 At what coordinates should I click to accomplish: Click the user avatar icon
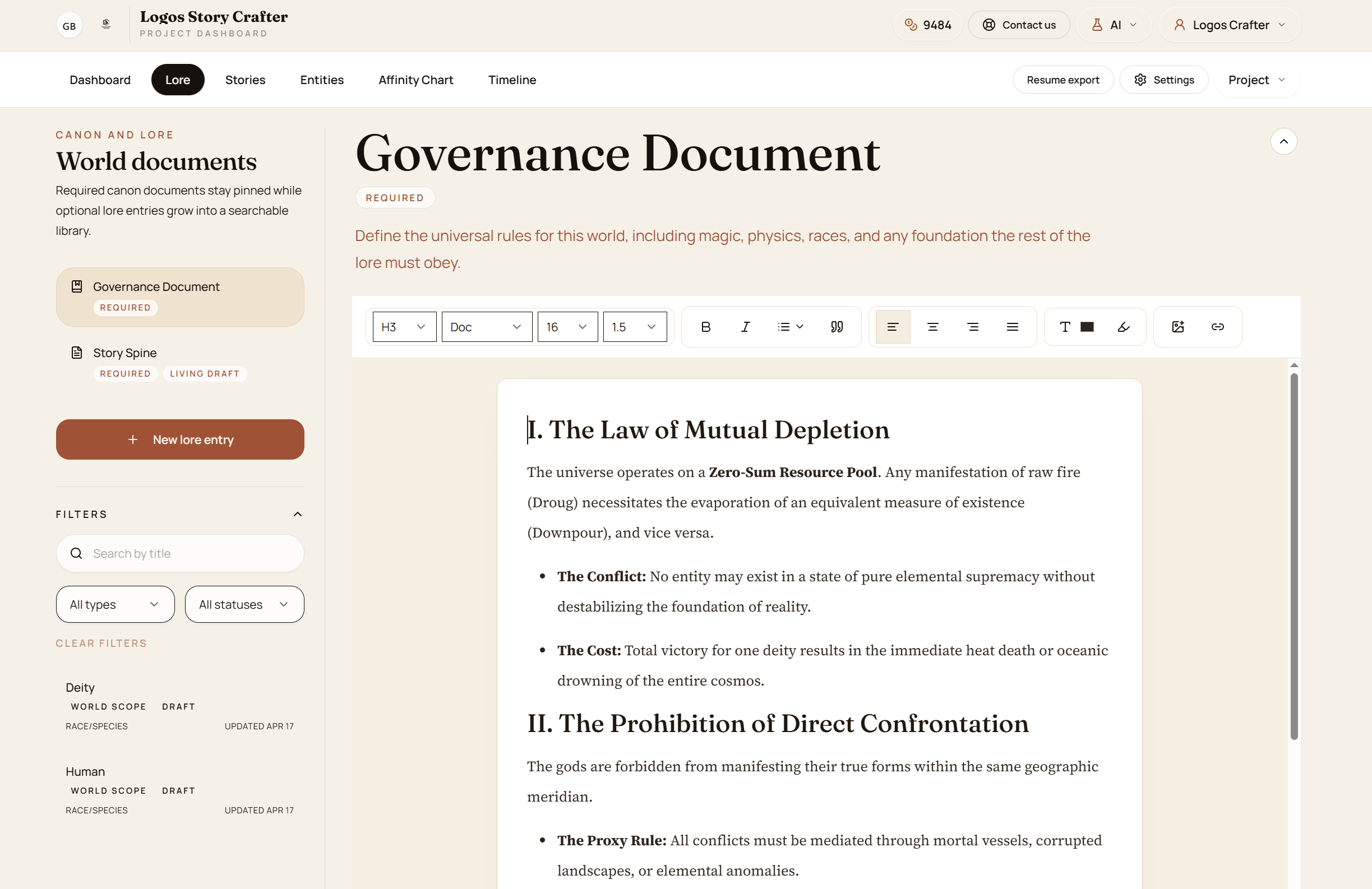pos(1180,25)
